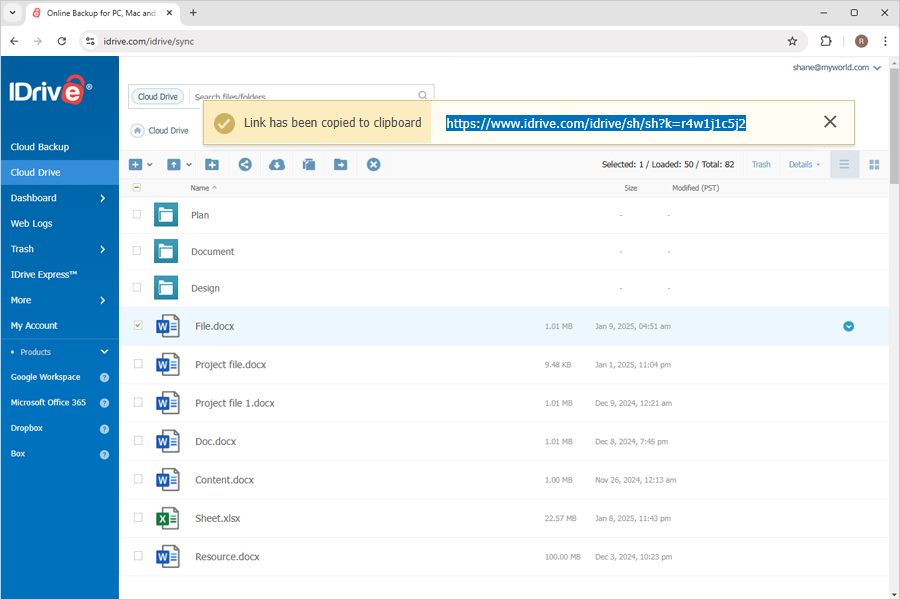
Task: Sort files by the Name column
Action: coord(203,188)
